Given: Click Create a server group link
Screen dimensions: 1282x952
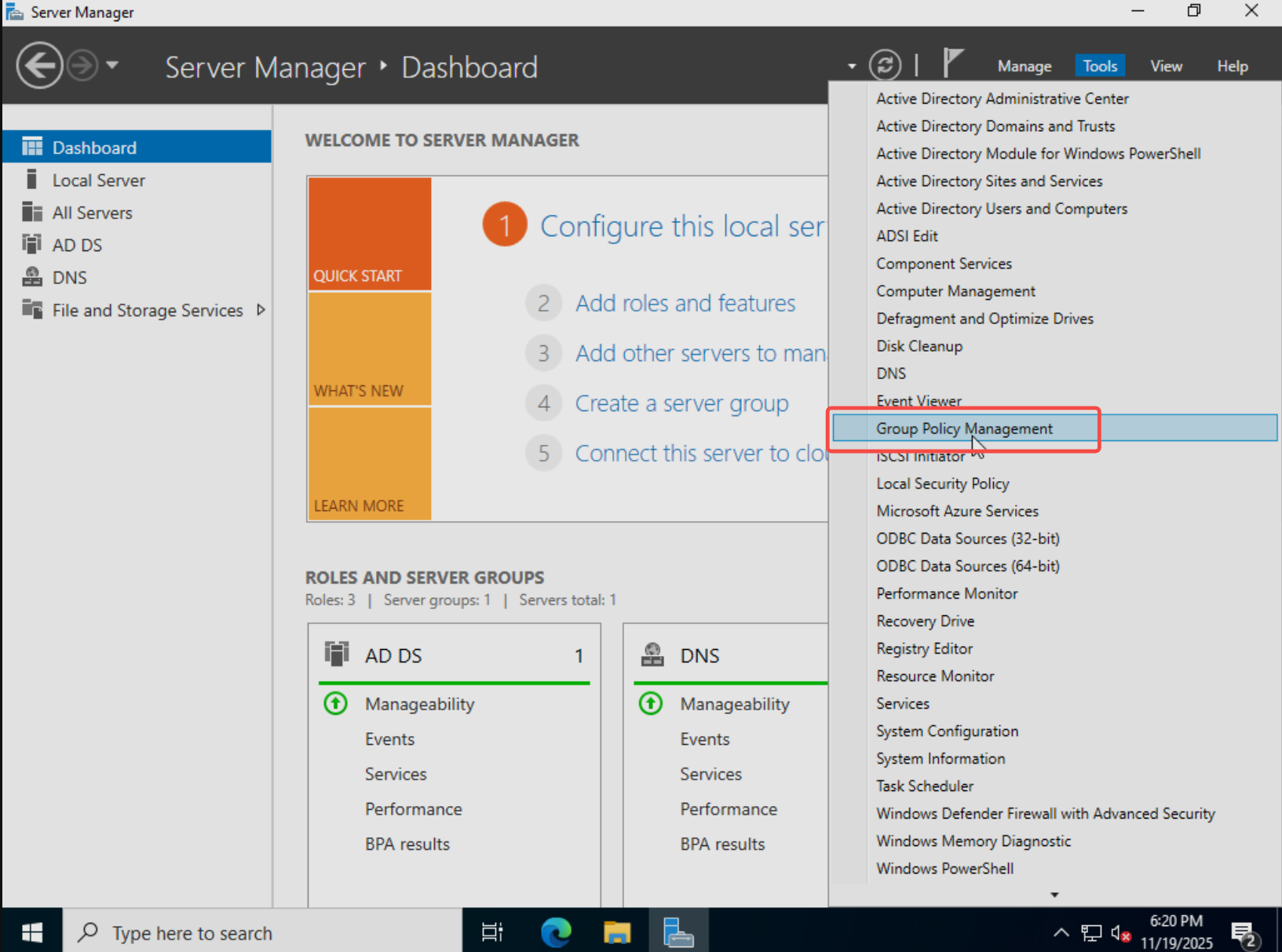Looking at the screenshot, I should tap(681, 403).
